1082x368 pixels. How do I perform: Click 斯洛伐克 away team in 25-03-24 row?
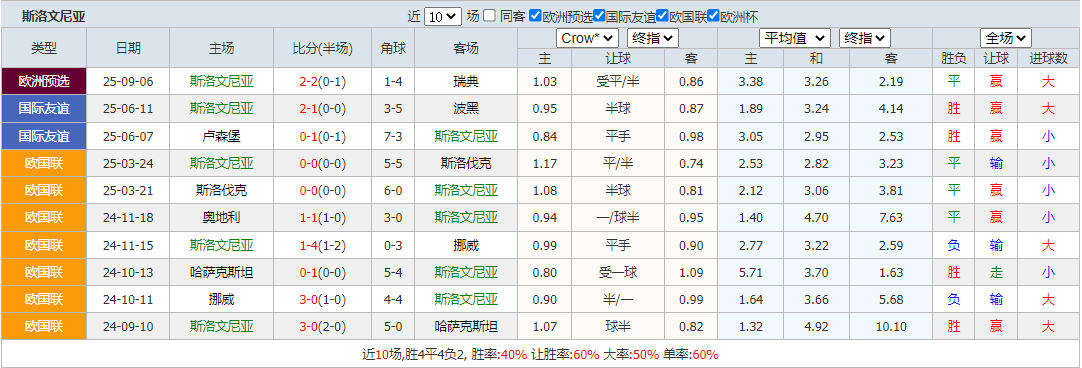(466, 164)
